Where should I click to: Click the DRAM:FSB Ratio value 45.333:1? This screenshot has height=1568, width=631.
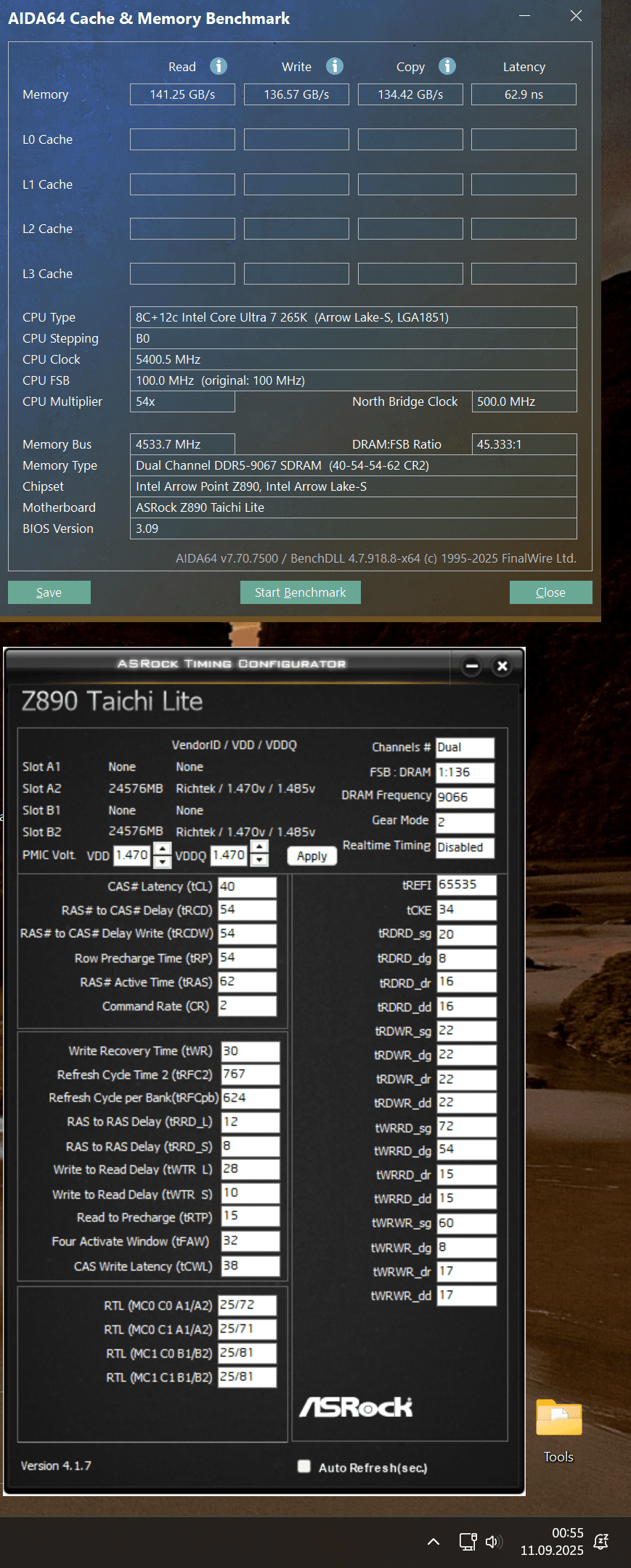524,444
